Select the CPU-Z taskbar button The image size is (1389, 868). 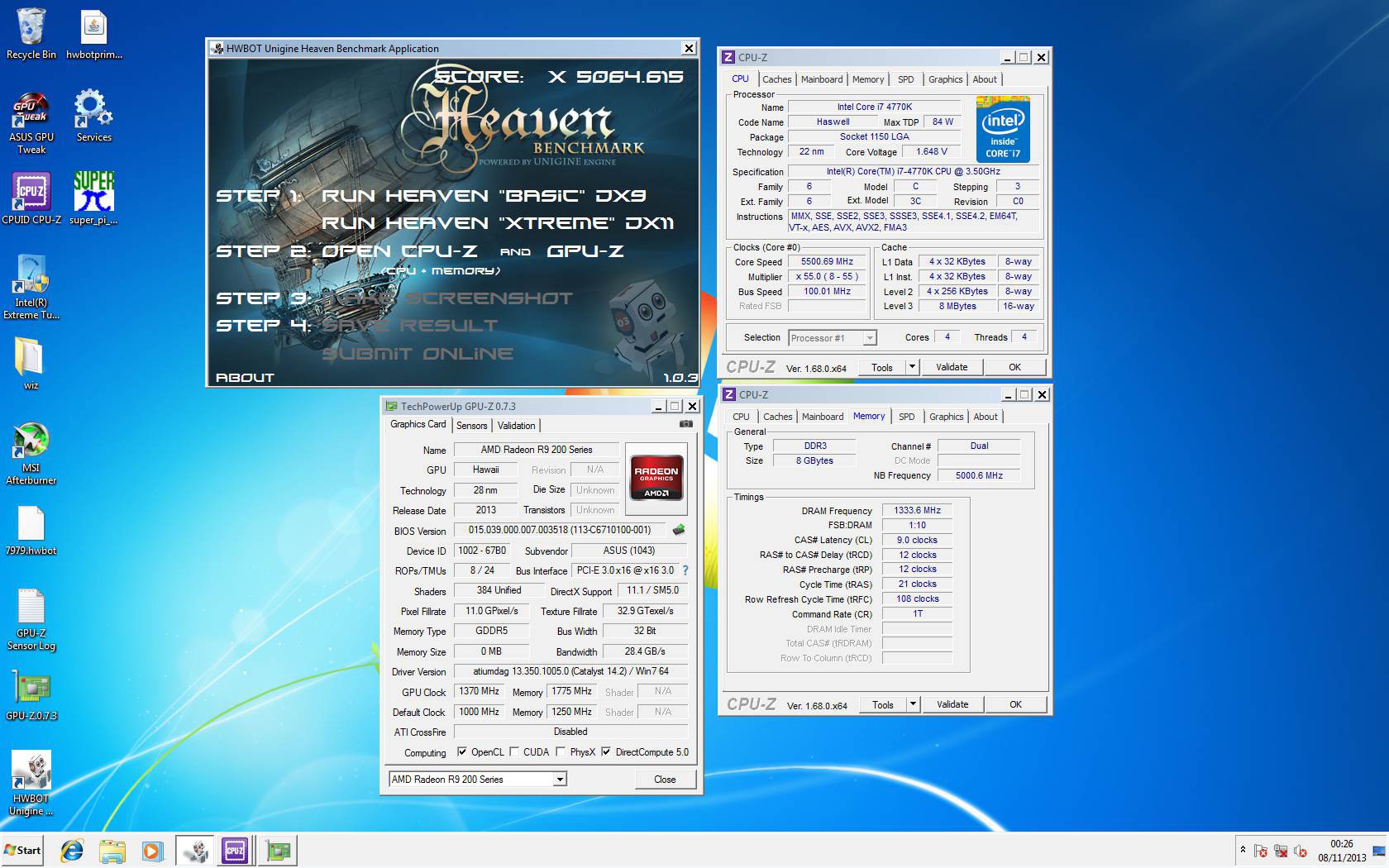(x=235, y=850)
